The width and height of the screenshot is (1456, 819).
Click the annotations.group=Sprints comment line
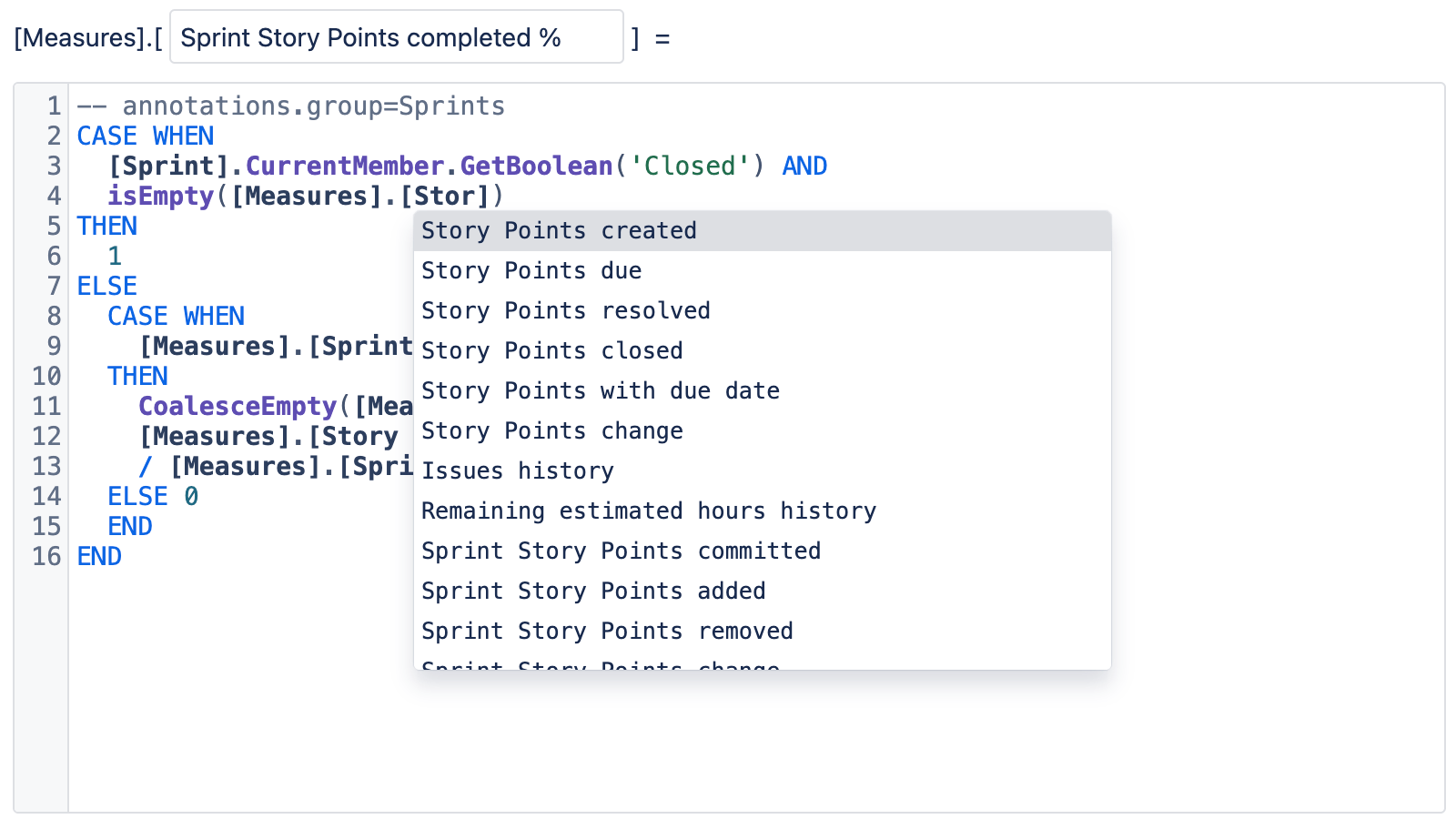pos(291,106)
